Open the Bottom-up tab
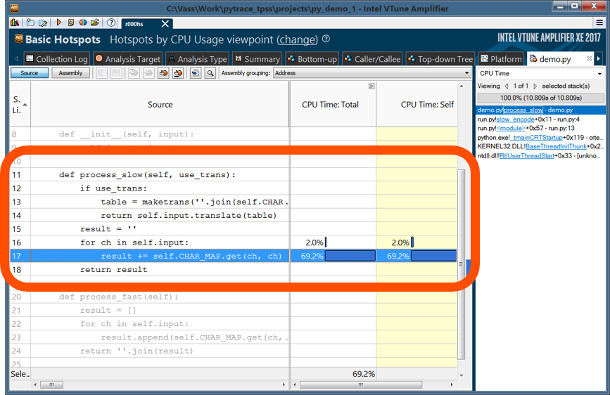 pyautogui.click(x=312, y=59)
